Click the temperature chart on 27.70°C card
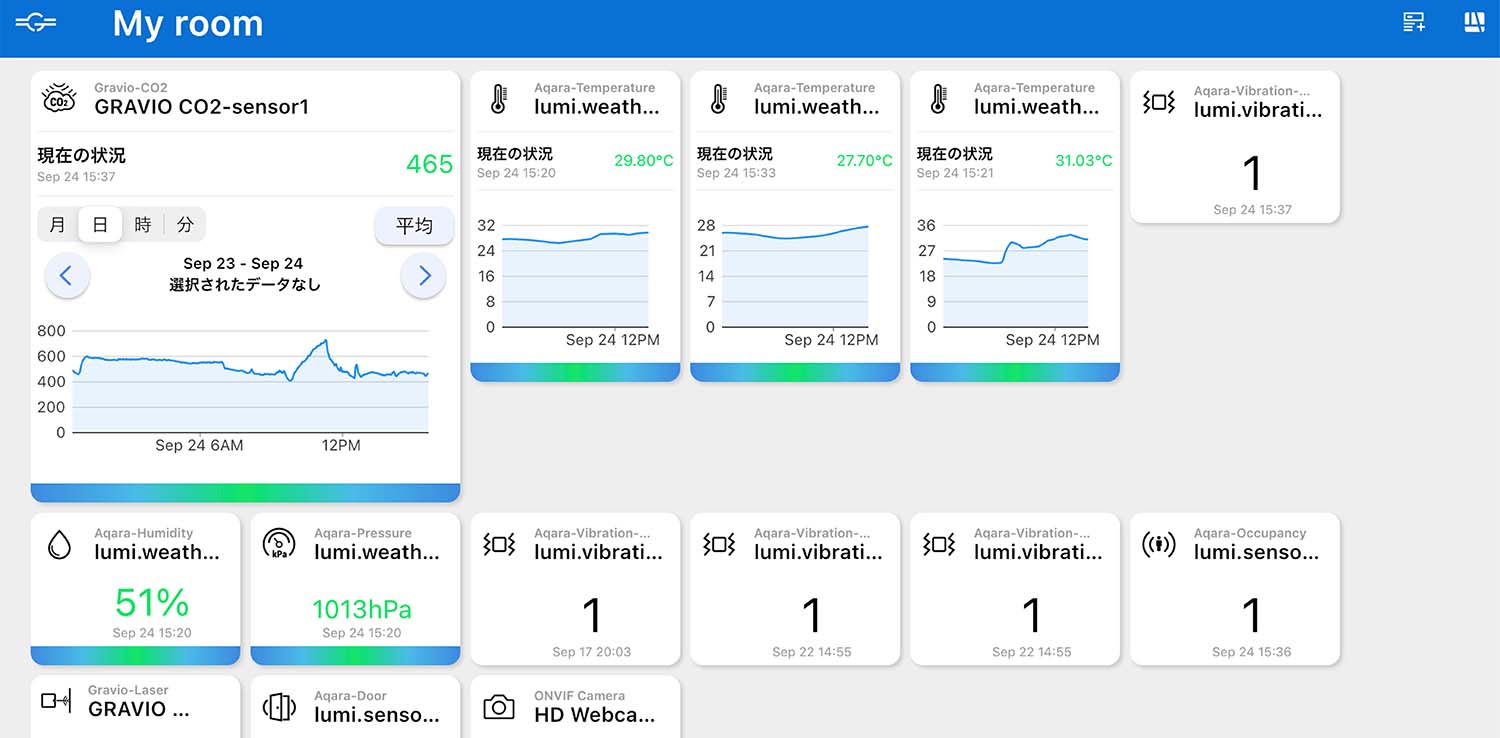 click(795, 276)
